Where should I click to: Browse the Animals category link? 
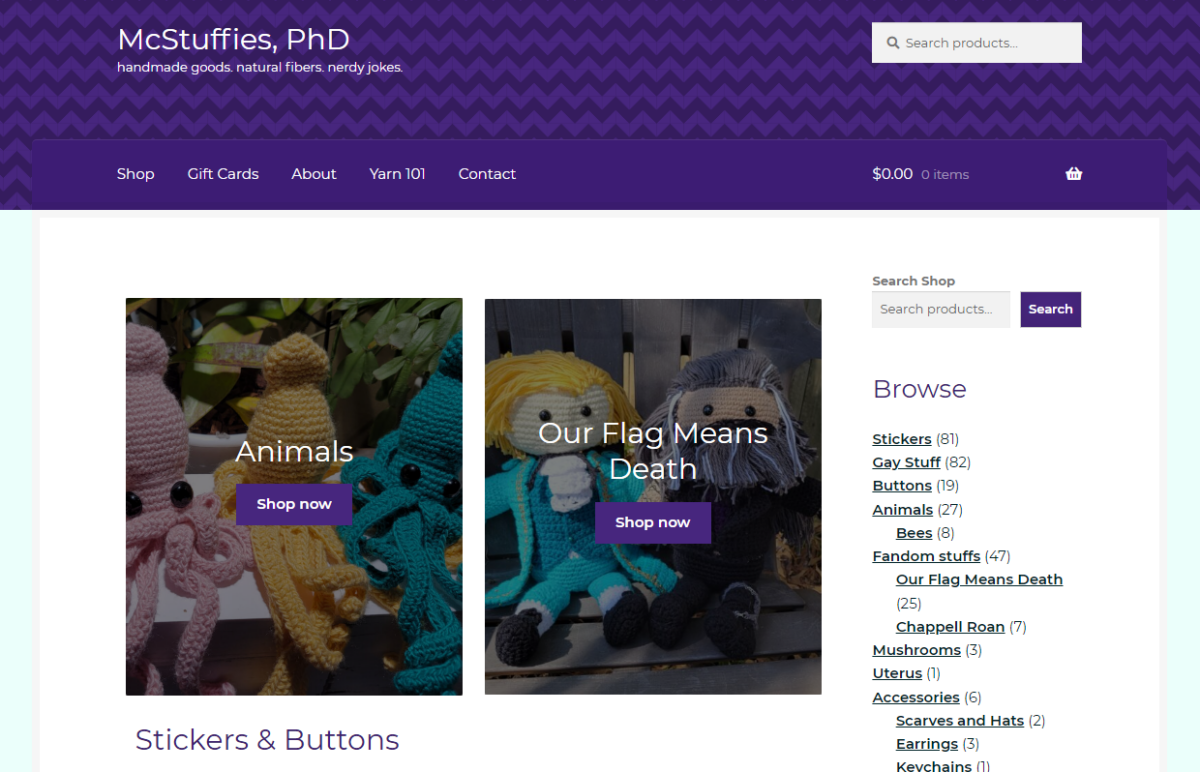tap(902, 510)
